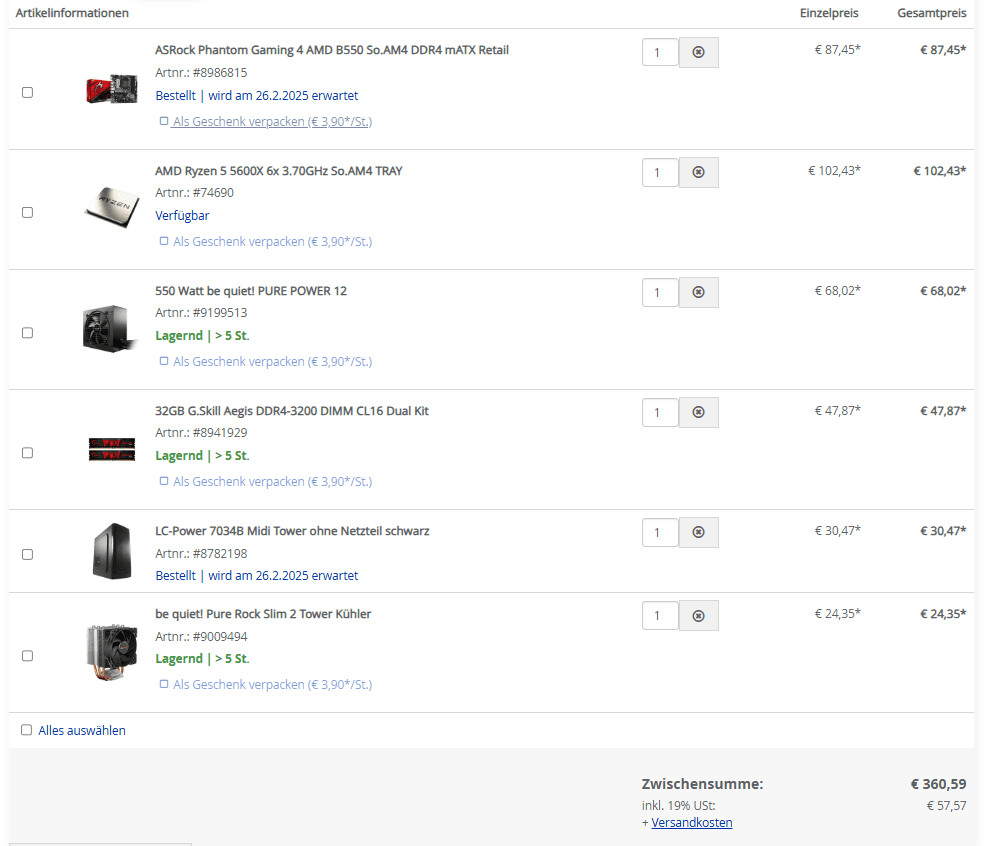985x846 pixels.
Task: Enable gift wrapping for G.Skill Aegis RAM
Action: (164, 481)
